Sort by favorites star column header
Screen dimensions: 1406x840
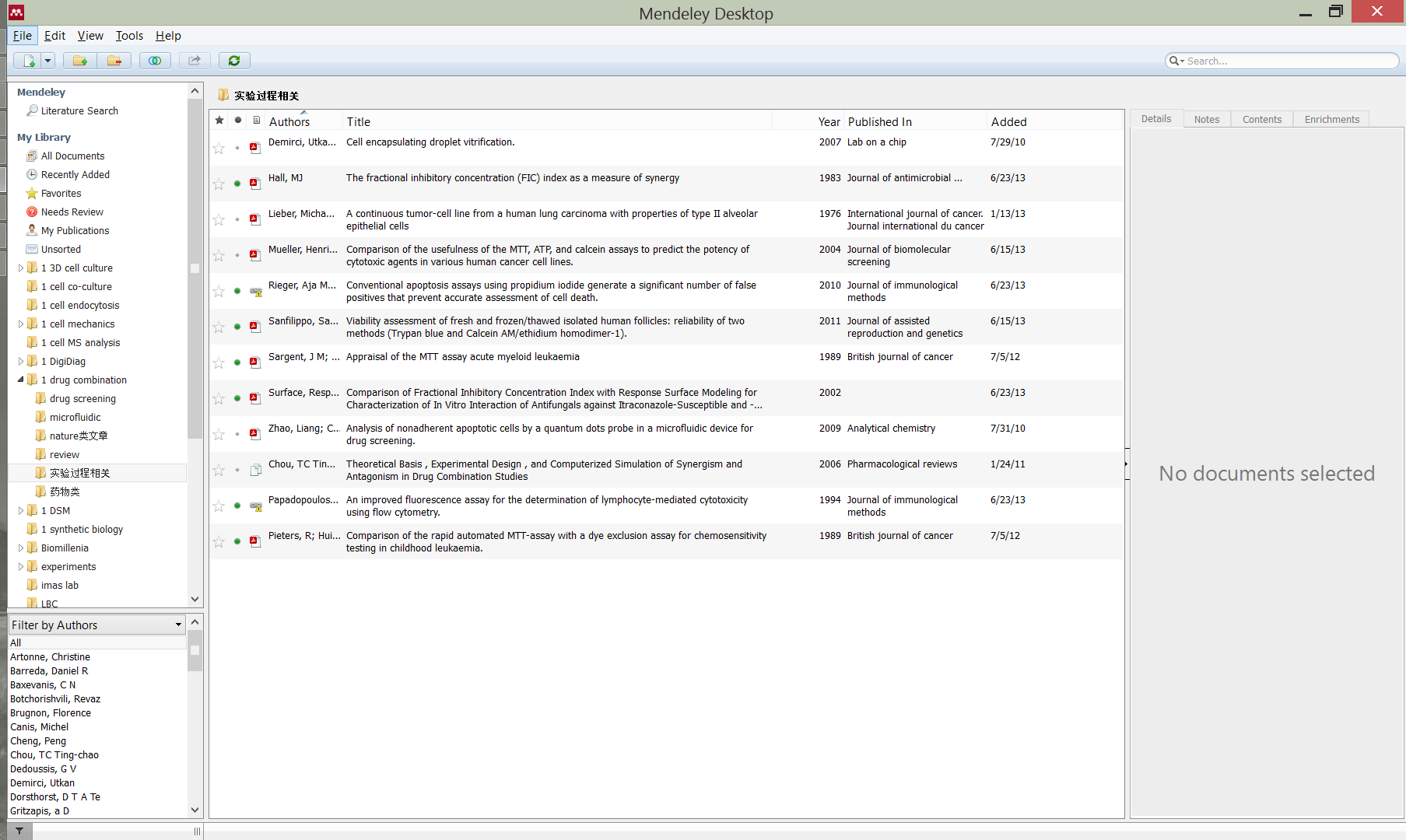click(219, 120)
